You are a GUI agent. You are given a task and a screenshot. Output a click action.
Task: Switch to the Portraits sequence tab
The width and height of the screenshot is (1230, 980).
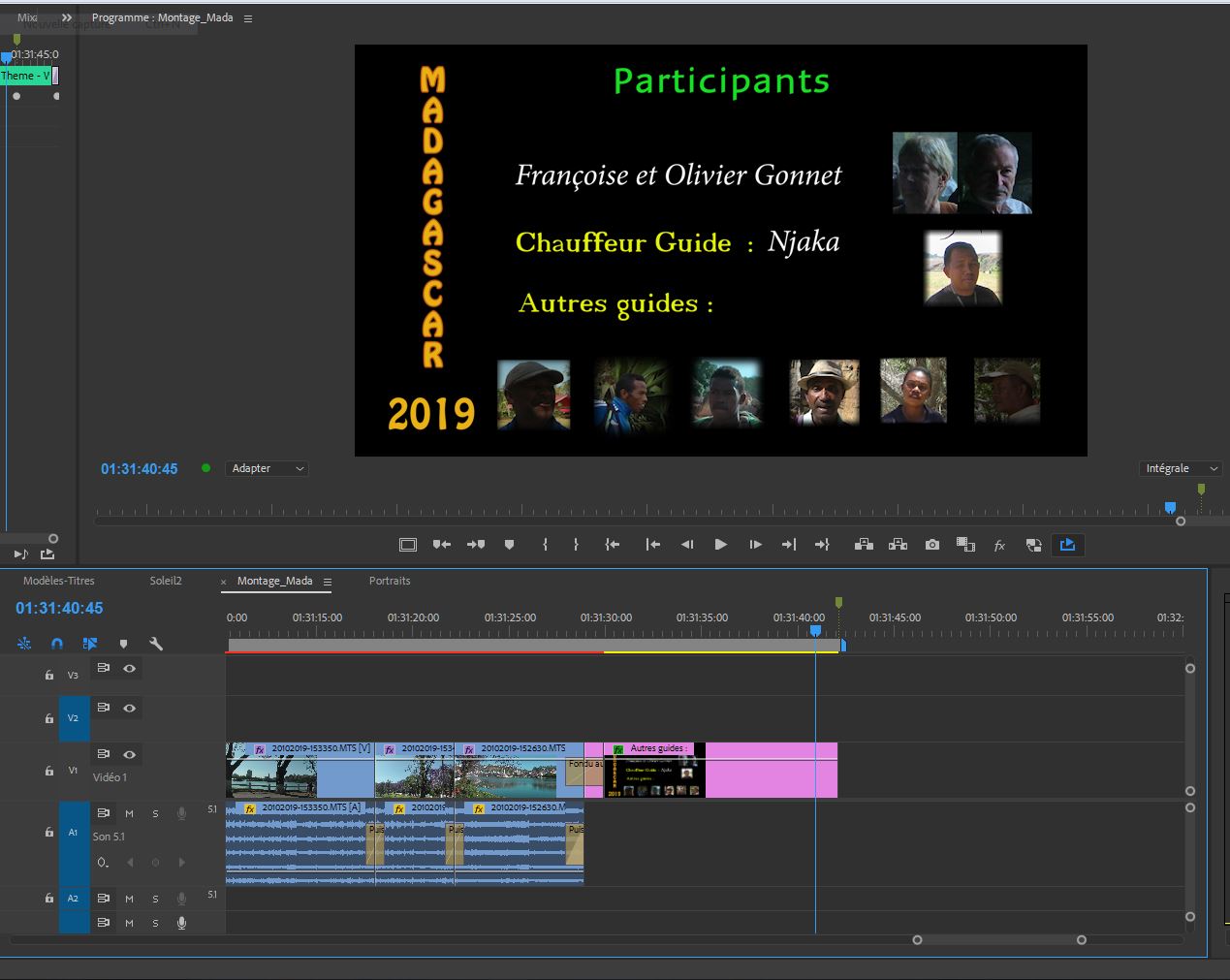pyautogui.click(x=390, y=581)
